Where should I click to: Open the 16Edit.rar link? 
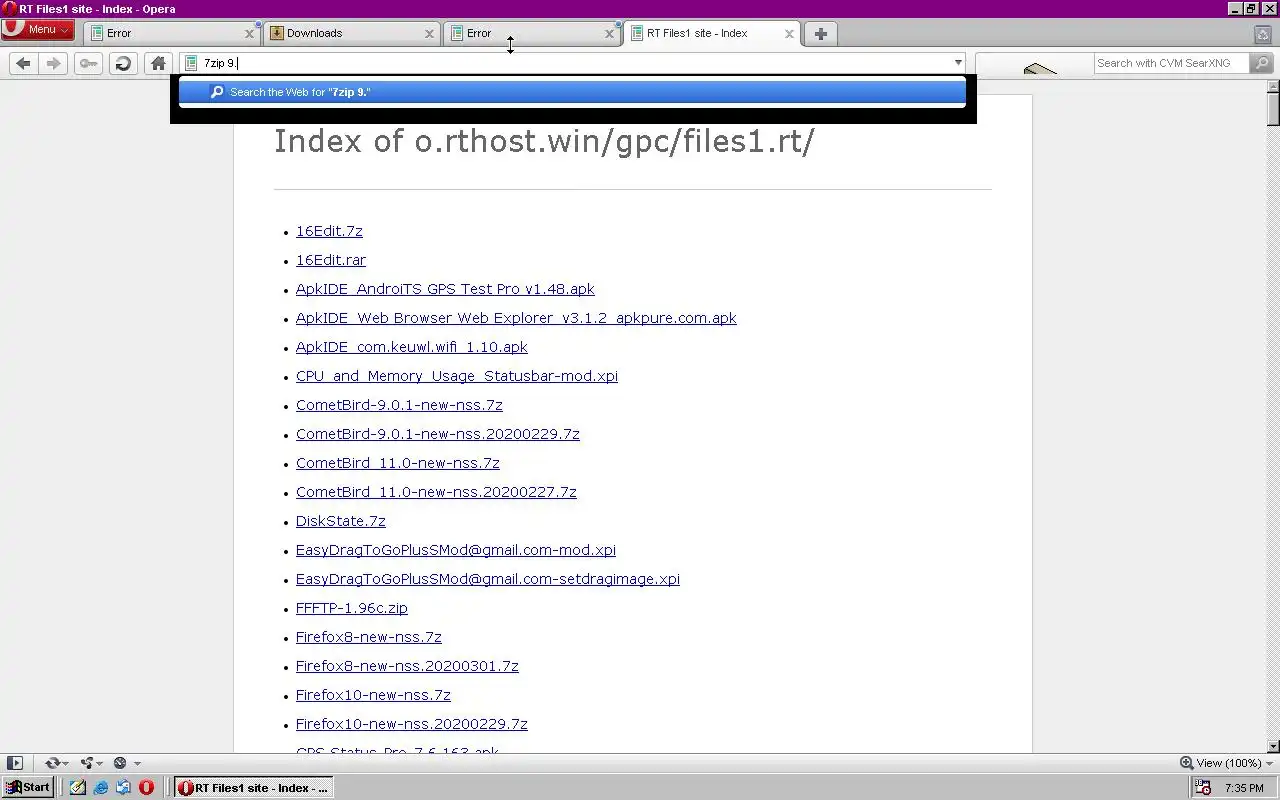click(331, 260)
